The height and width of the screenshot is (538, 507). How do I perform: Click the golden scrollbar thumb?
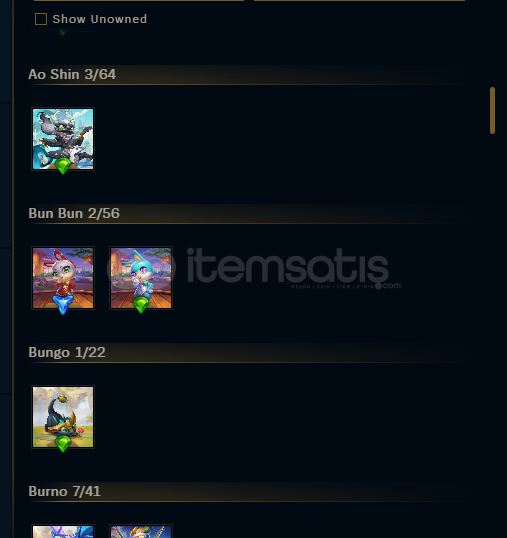493,110
